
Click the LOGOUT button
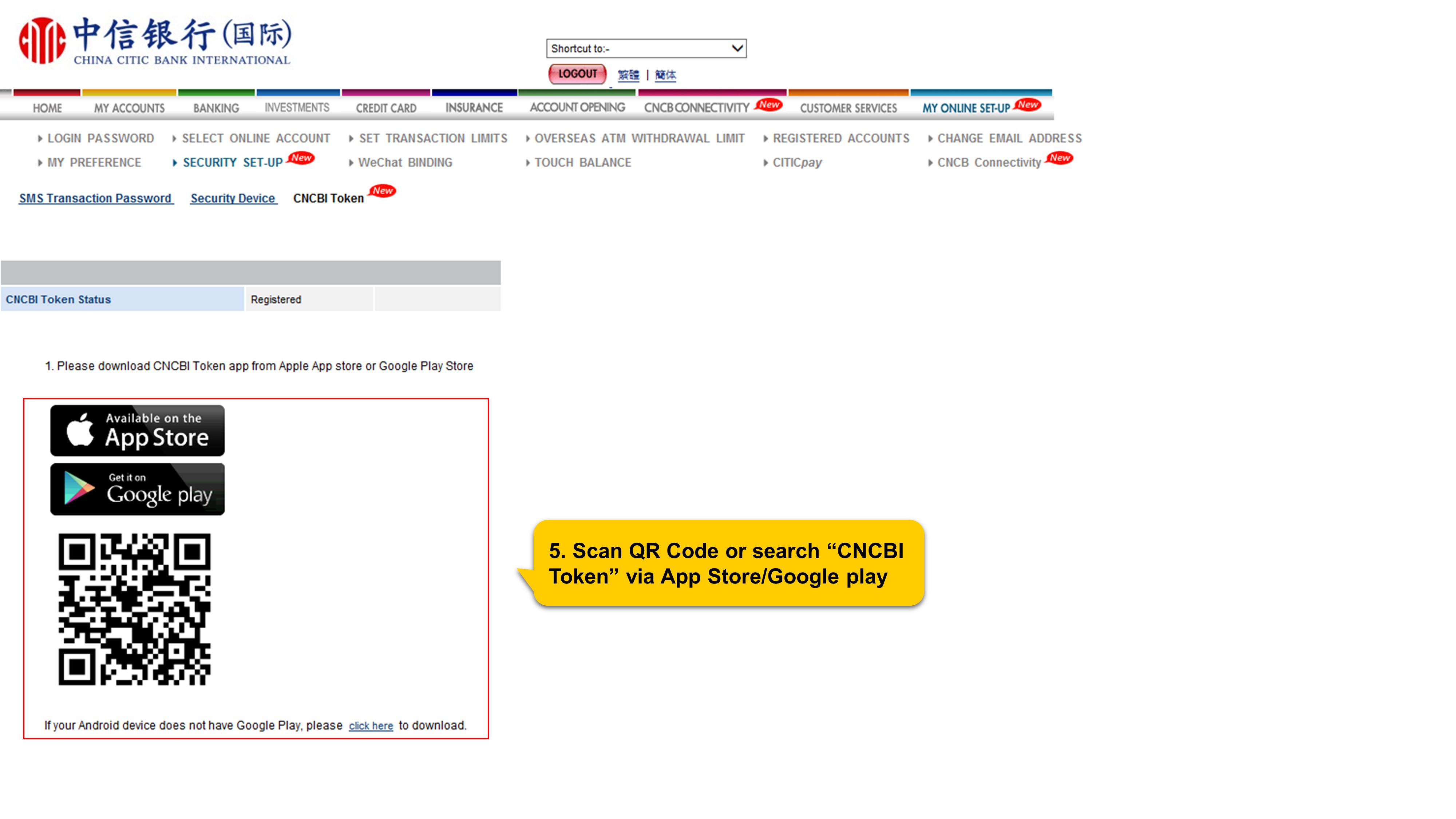[577, 74]
